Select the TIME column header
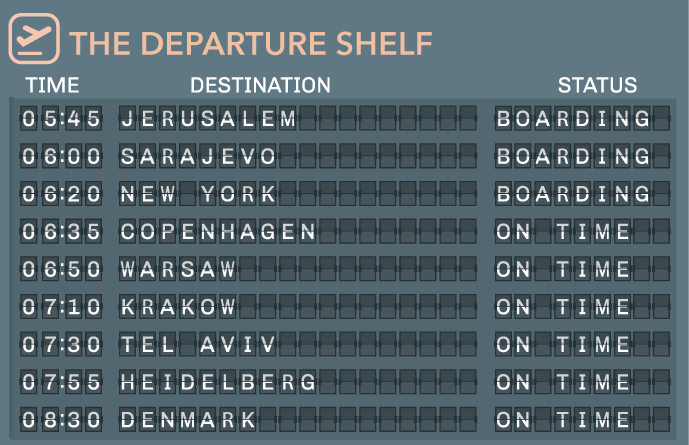The image size is (689, 445). (x=53, y=85)
